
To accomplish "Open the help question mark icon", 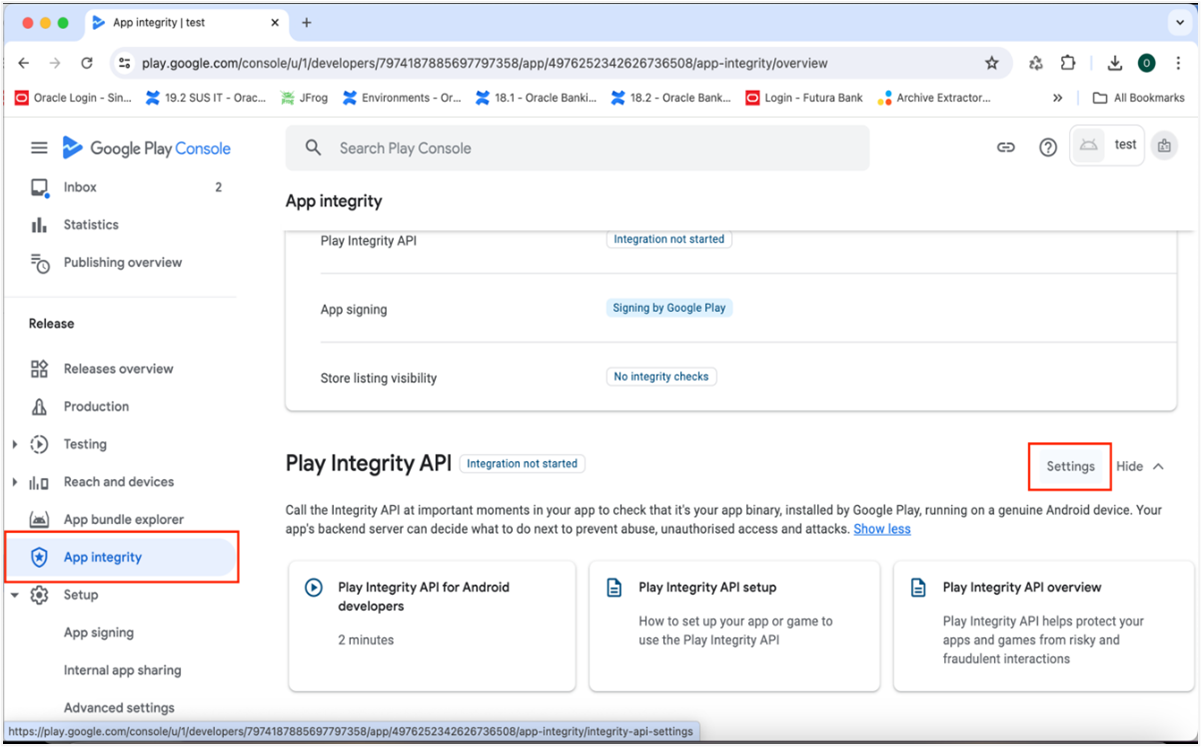I will [x=1048, y=147].
